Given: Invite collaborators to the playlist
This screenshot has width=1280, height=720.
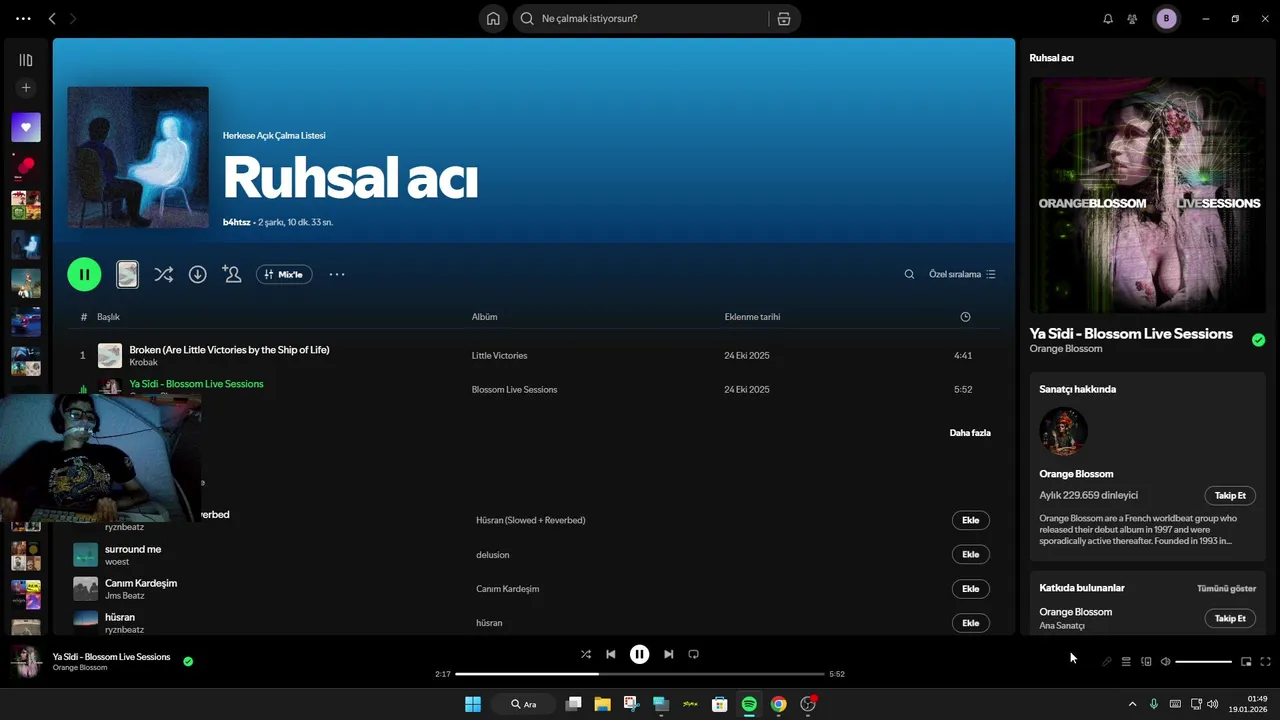Looking at the screenshot, I should [232, 274].
